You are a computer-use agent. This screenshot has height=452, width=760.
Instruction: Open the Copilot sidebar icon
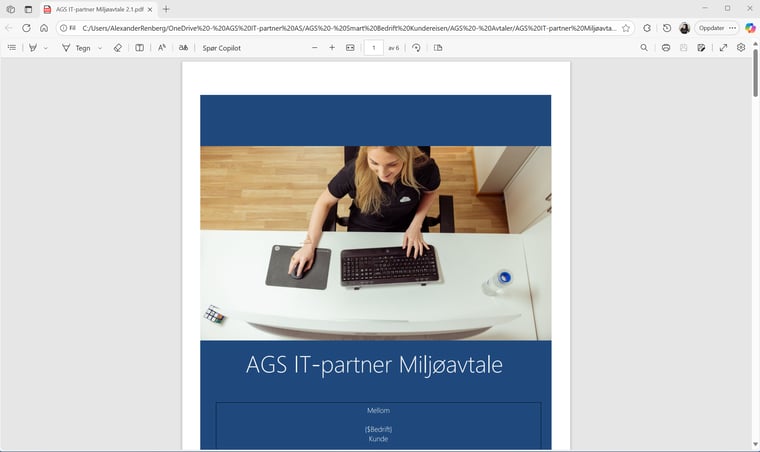[x=750, y=28]
